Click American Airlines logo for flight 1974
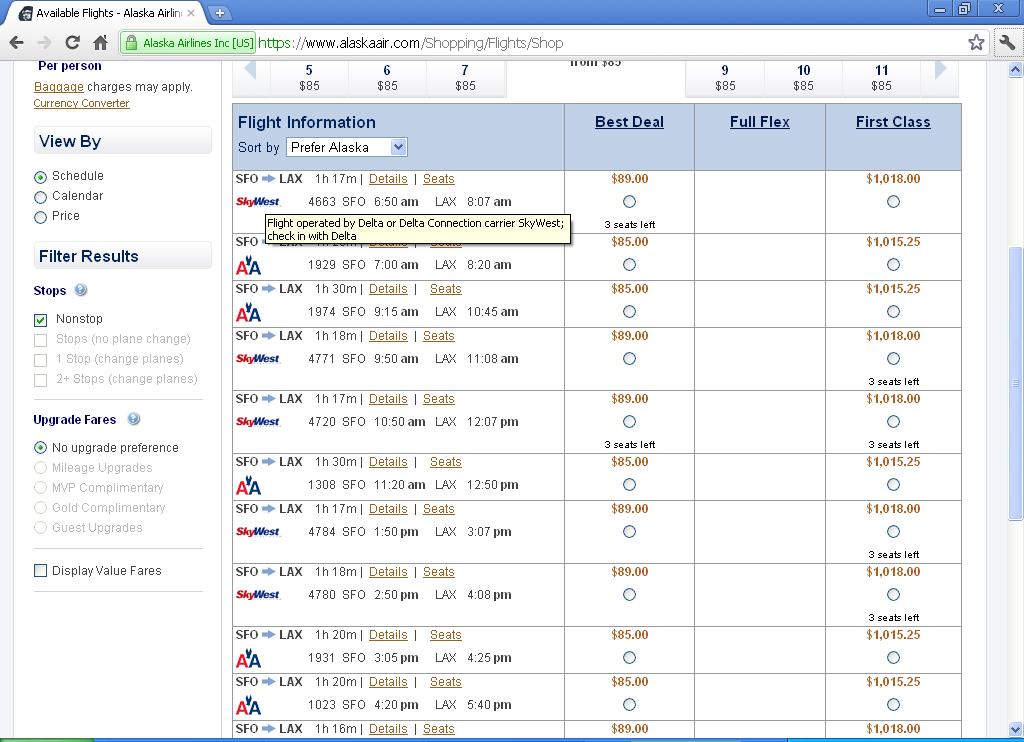The width and height of the screenshot is (1024, 742). [x=248, y=312]
